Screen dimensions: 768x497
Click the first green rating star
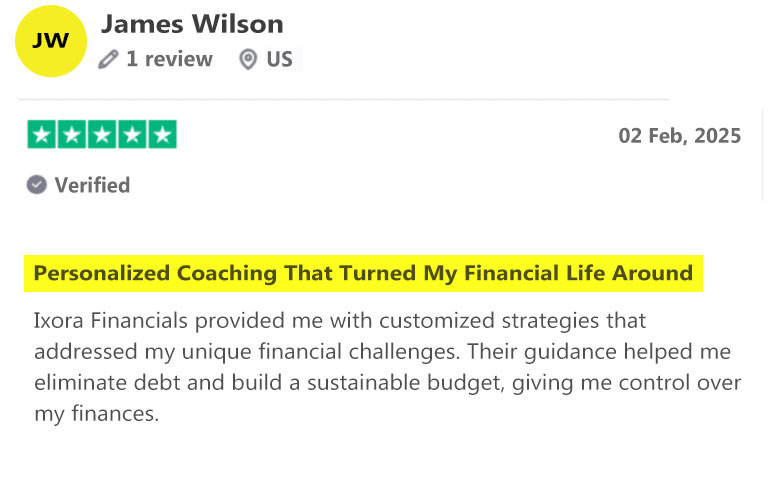[42, 134]
